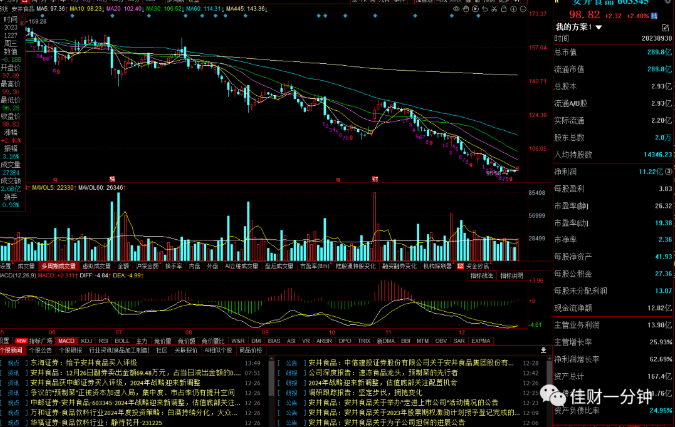The image size is (676, 427).
Task: Select the MTM indicator tab
Action: 423,341
